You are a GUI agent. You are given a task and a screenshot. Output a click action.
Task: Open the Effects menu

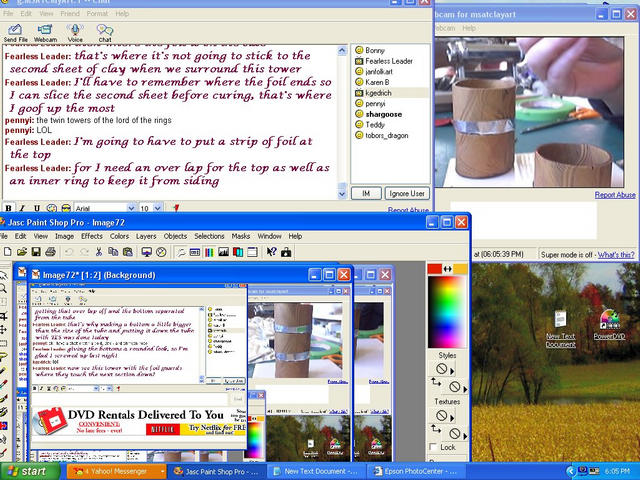coord(91,236)
